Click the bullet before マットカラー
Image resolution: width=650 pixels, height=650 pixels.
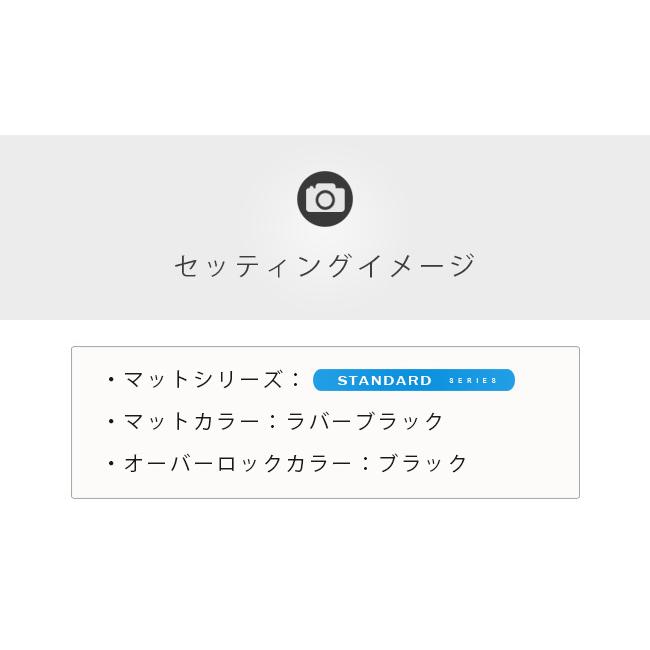[111, 422]
